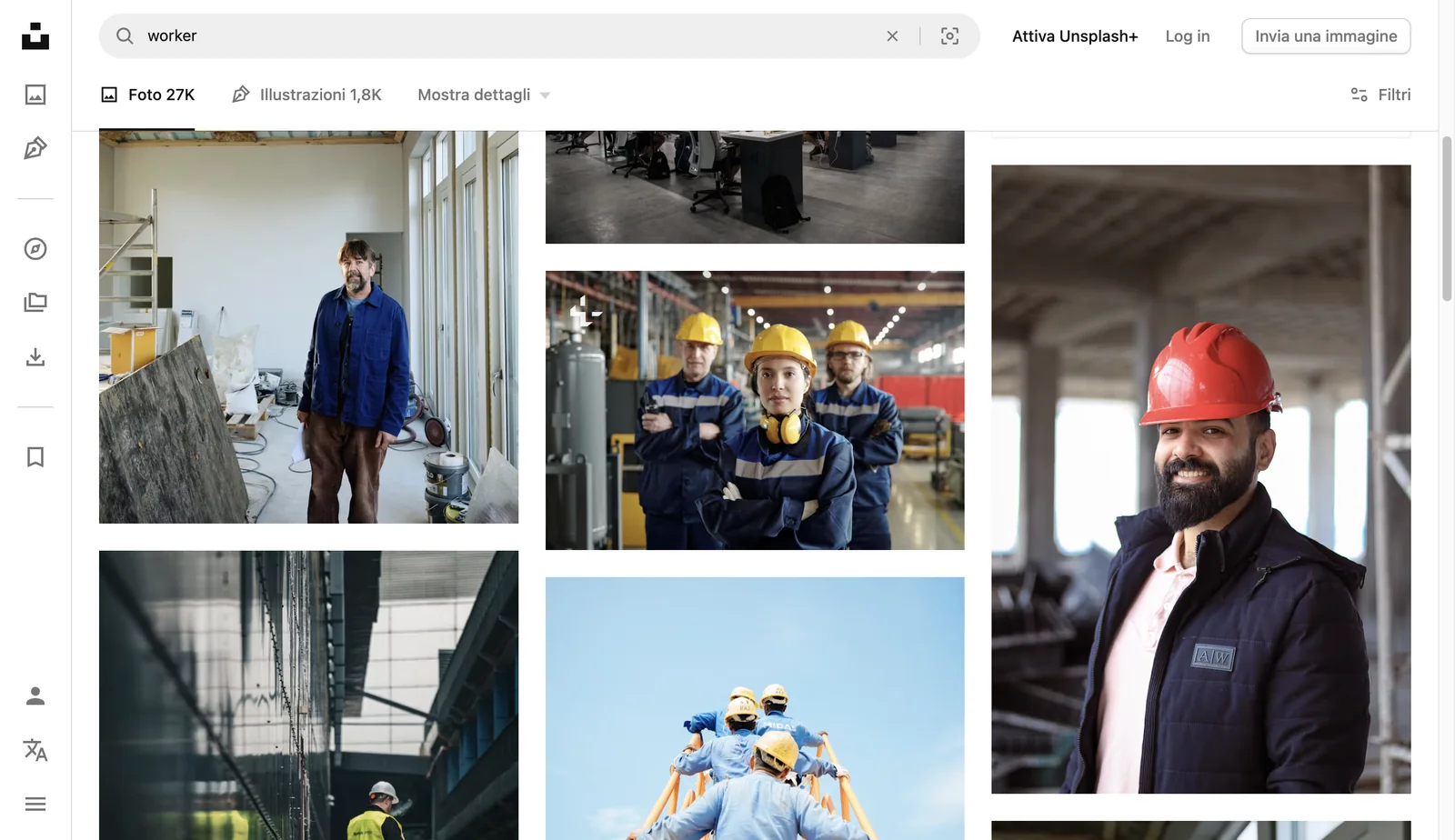This screenshot has width=1455, height=840.
Task: Open the Illustrations pen icon in sidebar
Action: (x=35, y=148)
